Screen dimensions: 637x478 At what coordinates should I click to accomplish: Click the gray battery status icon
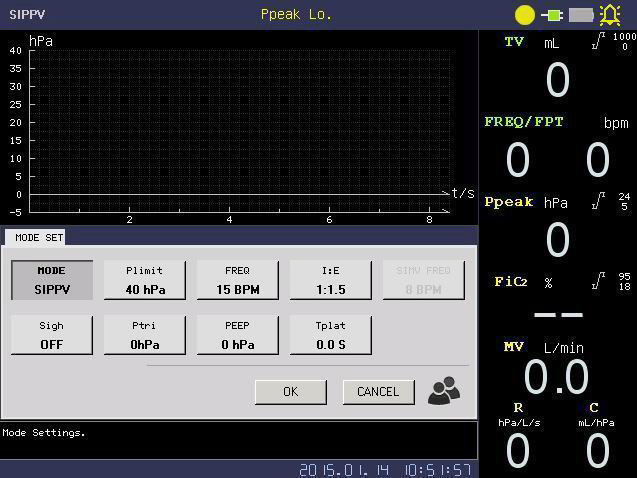point(581,15)
